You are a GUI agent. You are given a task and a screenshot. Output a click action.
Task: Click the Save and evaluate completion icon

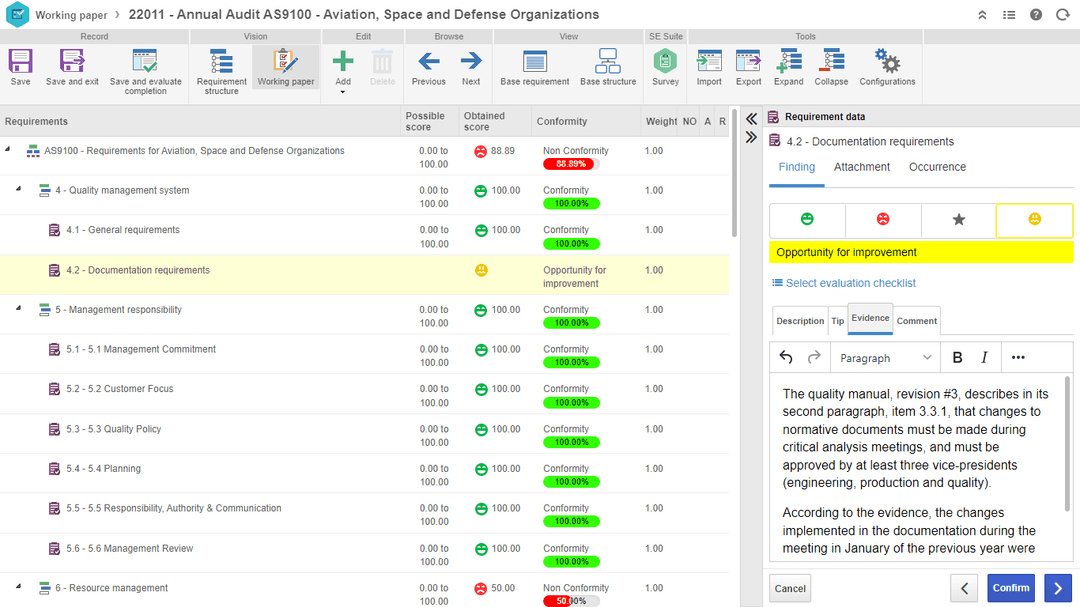pos(145,62)
